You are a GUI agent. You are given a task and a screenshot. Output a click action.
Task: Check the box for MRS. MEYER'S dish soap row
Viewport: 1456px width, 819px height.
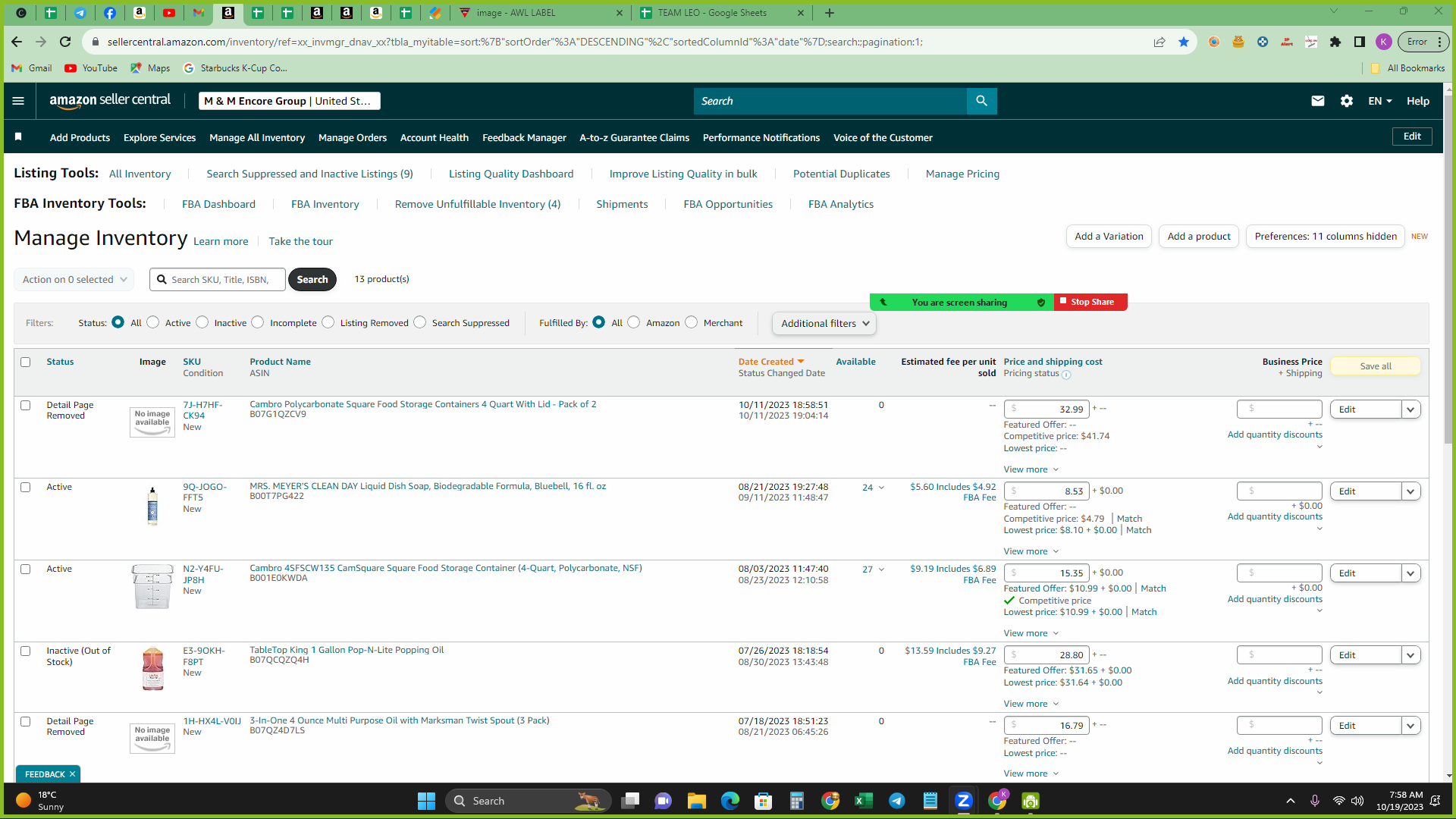tap(26, 488)
